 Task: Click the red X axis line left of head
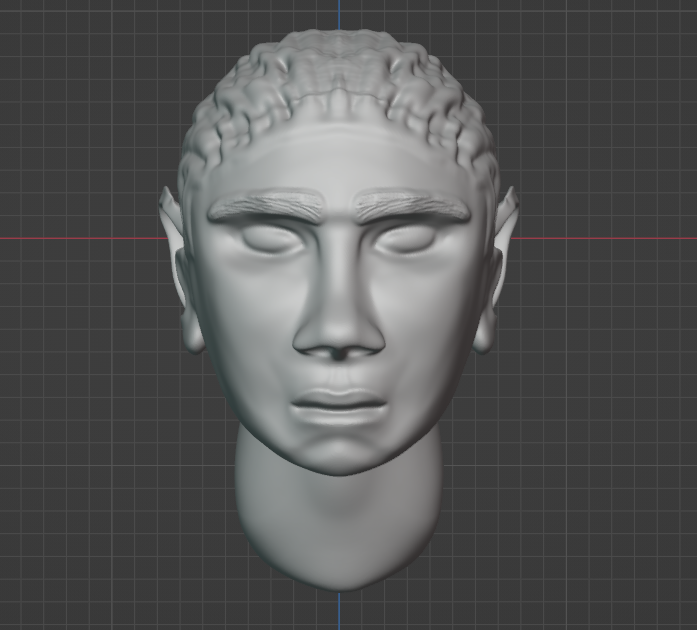[80, 239]
